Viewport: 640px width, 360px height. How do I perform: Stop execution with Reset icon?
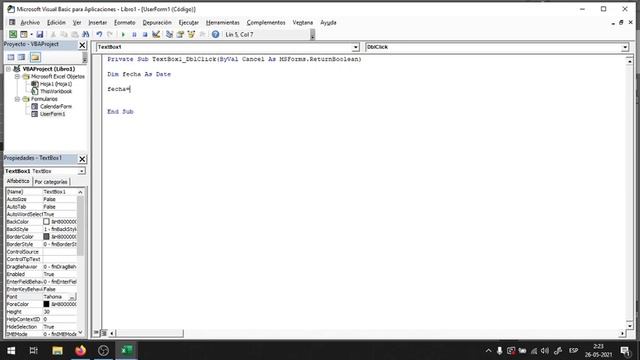pos(145,35)
